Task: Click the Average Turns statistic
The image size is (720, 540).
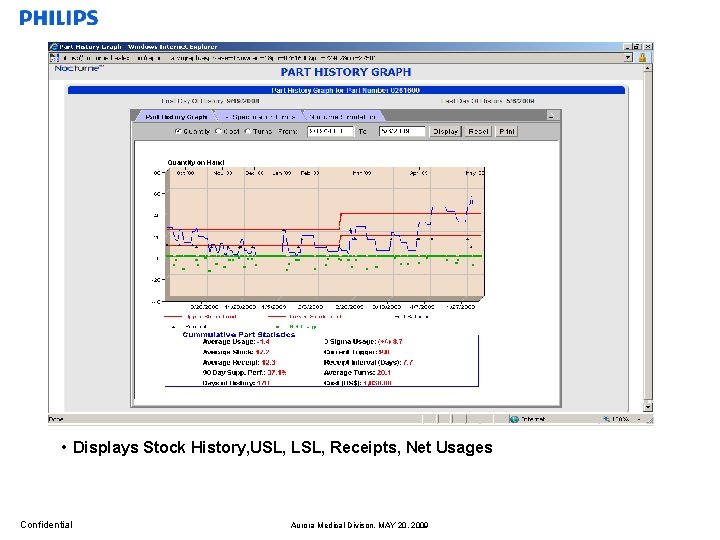Action: (x=357, y=372)
